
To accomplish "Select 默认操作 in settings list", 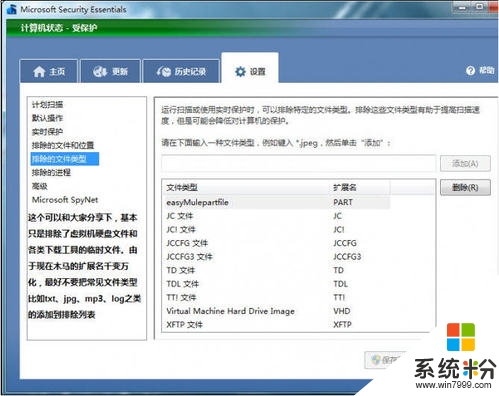I will click(x=47, y=118).
